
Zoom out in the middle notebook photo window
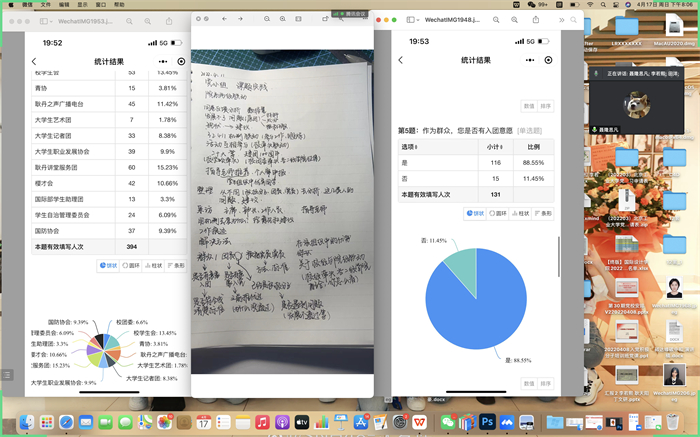coord(267,19)
